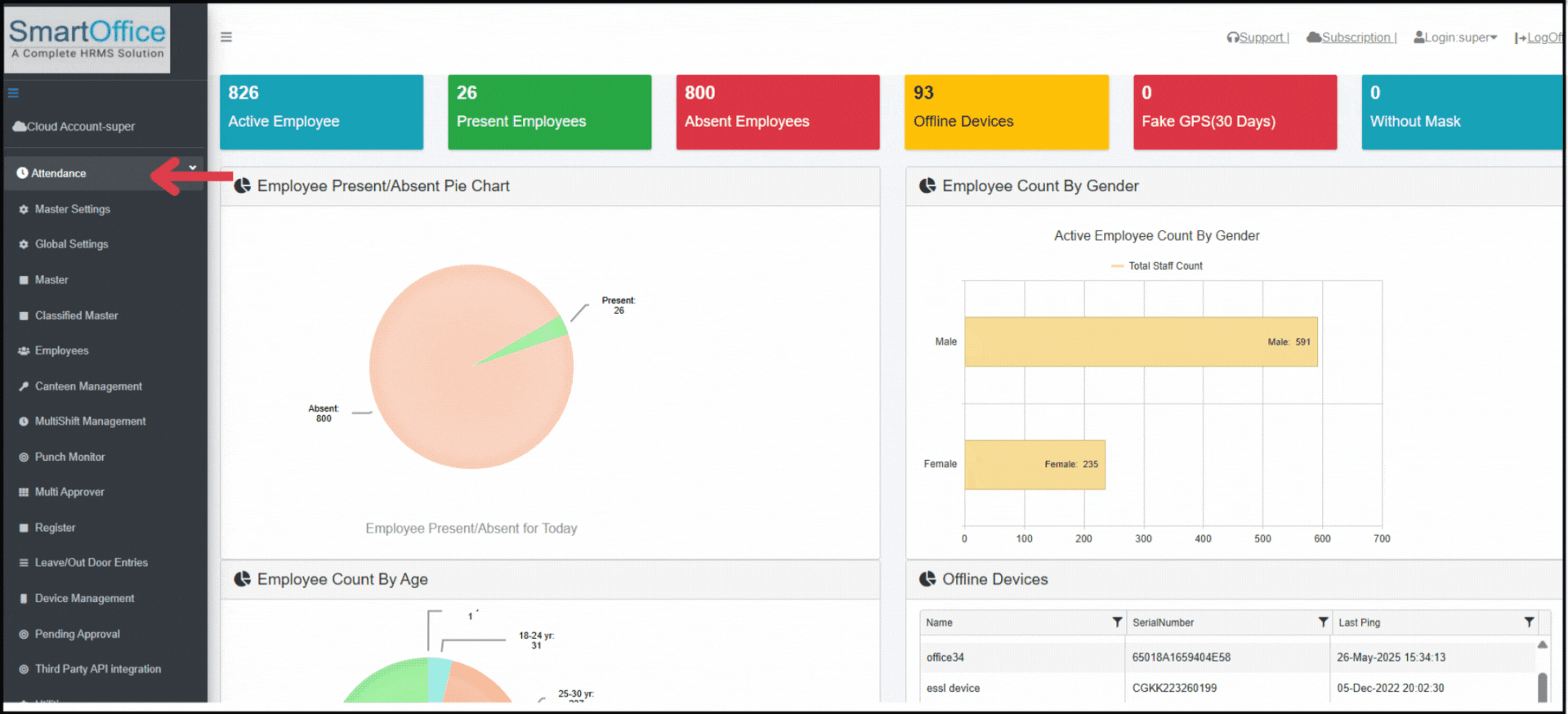Open the filter icon on SerialNumber column
This screenshot has height=714, width=1568.
pos(1322,623)
